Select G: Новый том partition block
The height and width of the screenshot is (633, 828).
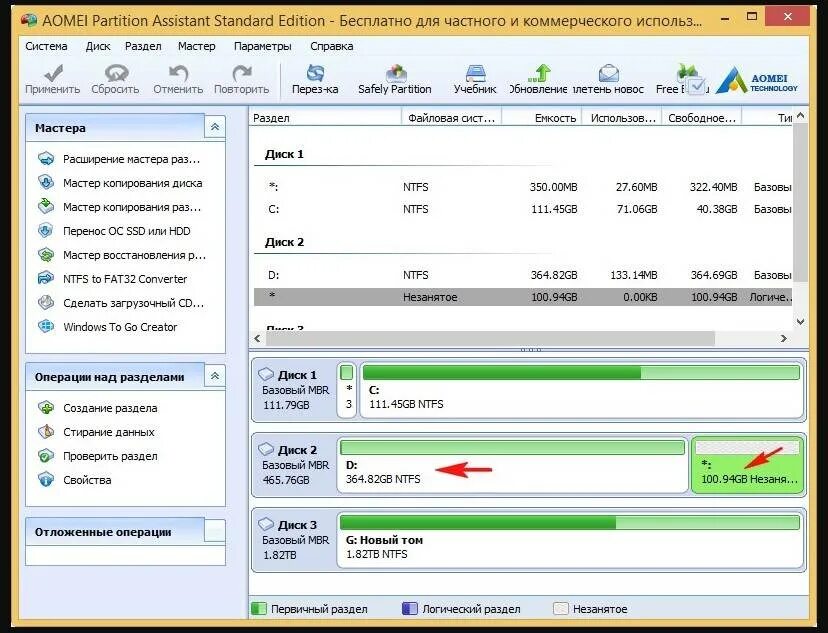click(570, 540)
